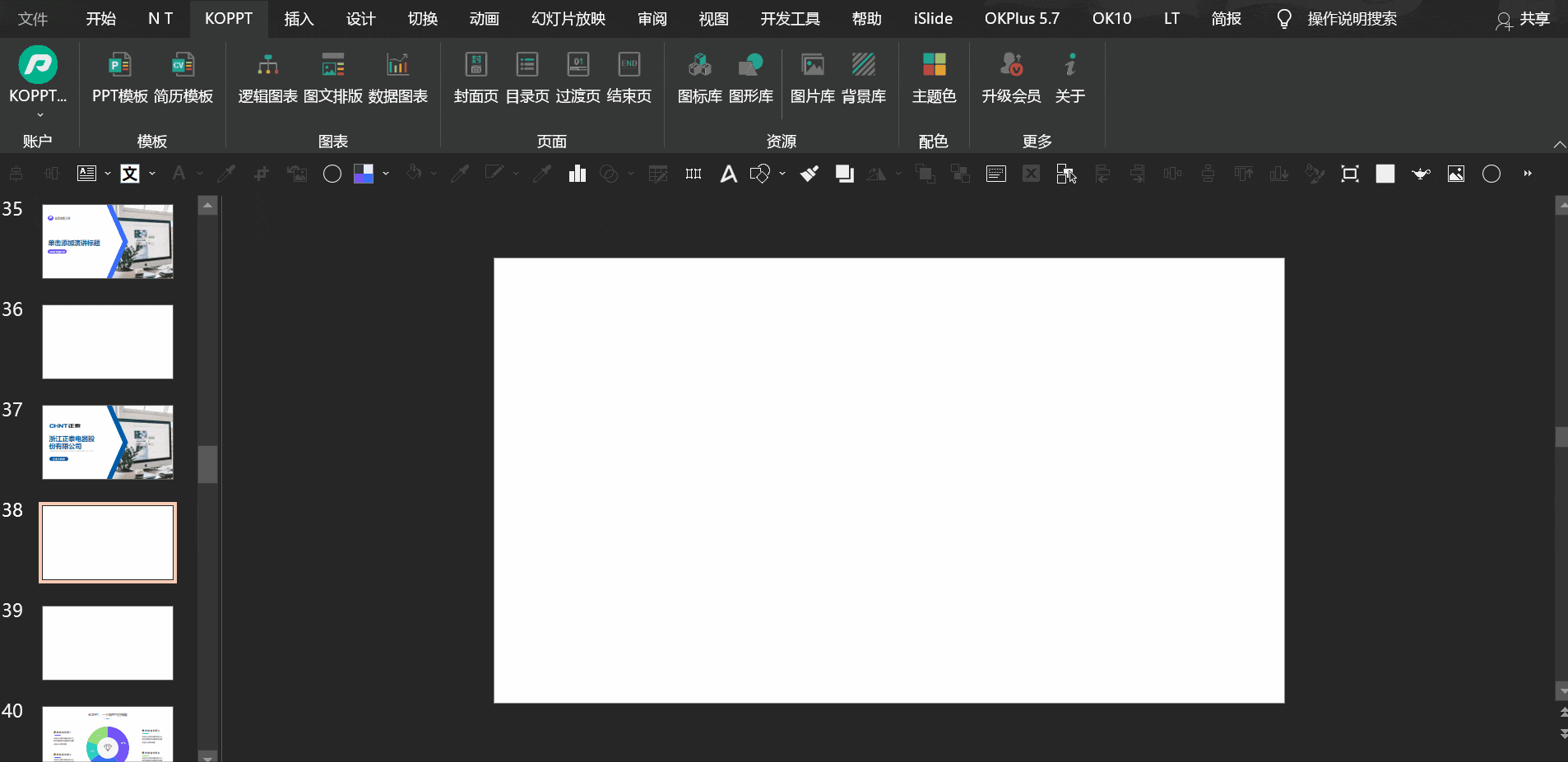Open the 图标库 icon library
Screen dimensions: 1568x762
[x=699, y=76]
